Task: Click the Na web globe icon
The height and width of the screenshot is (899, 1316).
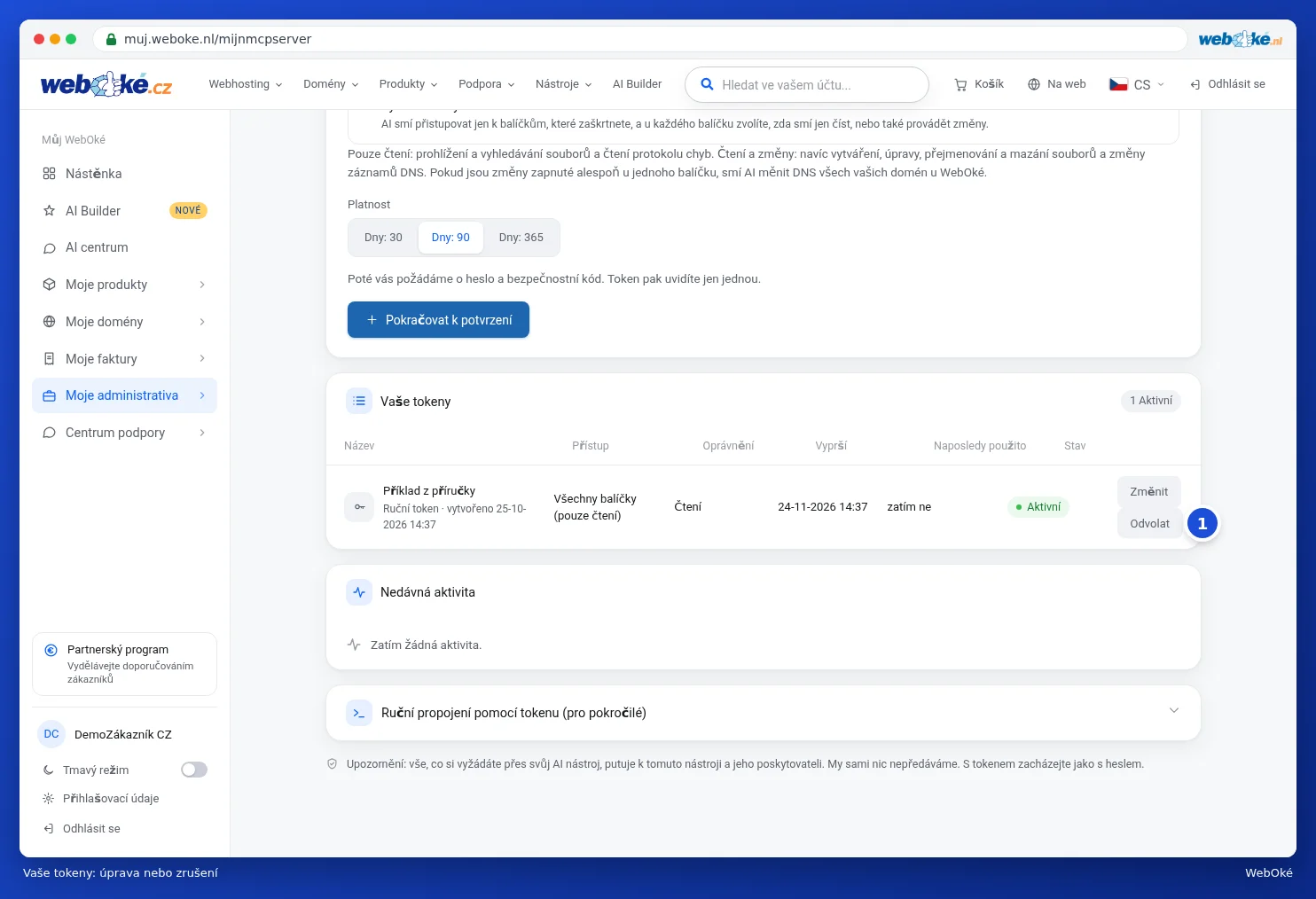Action: pos(1034,84)
